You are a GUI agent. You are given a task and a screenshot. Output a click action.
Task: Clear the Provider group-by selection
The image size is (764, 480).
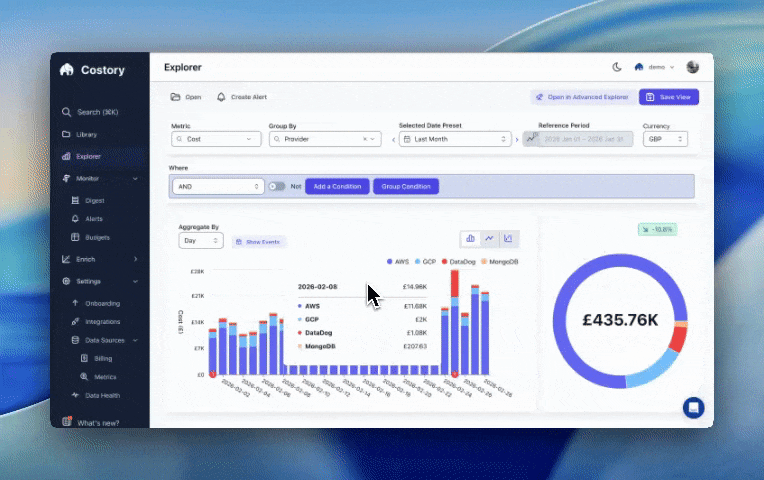pyautogui.click(x=364, y=139)
